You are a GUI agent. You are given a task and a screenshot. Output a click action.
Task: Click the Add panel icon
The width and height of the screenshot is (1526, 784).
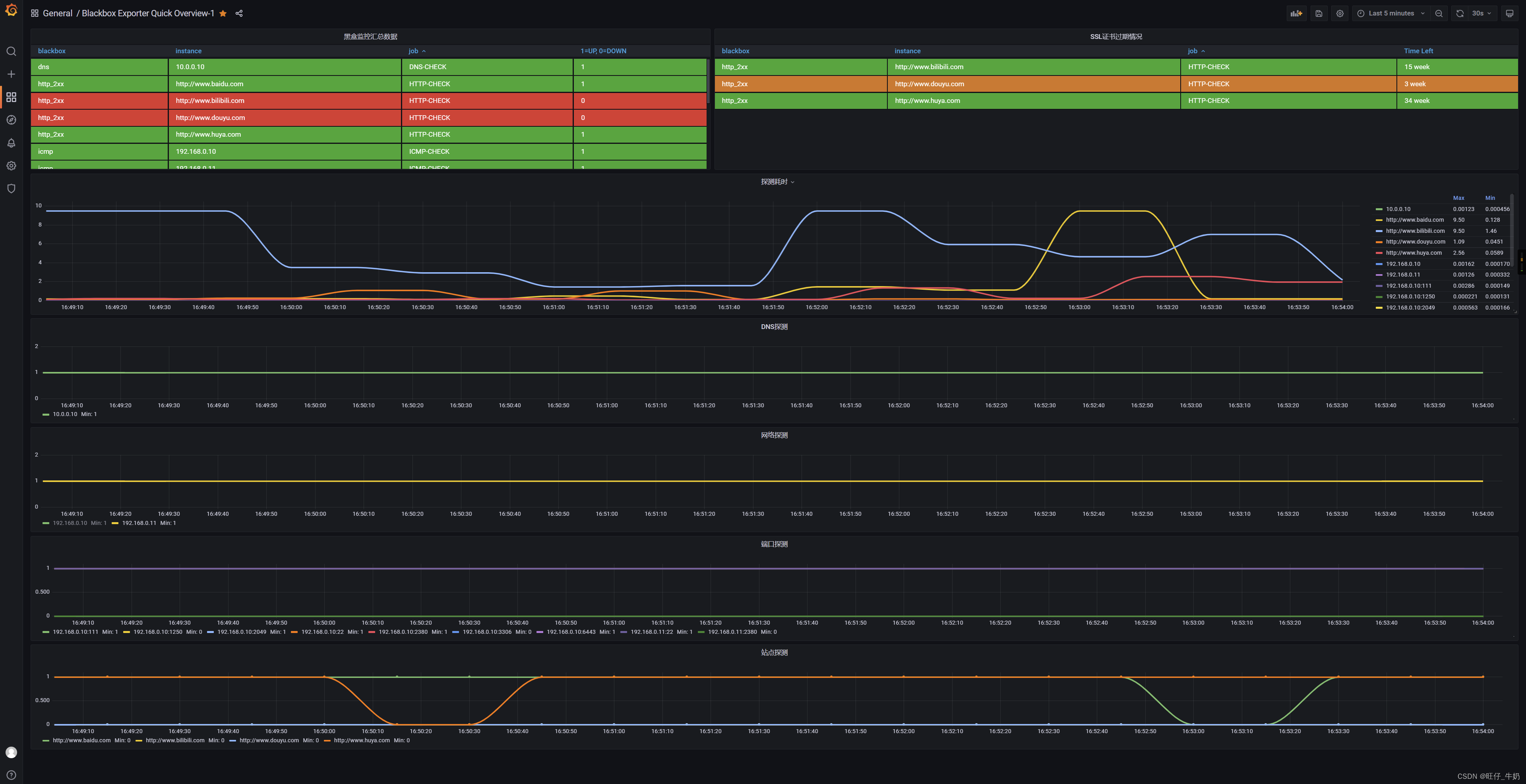(x=1297, y=14)
